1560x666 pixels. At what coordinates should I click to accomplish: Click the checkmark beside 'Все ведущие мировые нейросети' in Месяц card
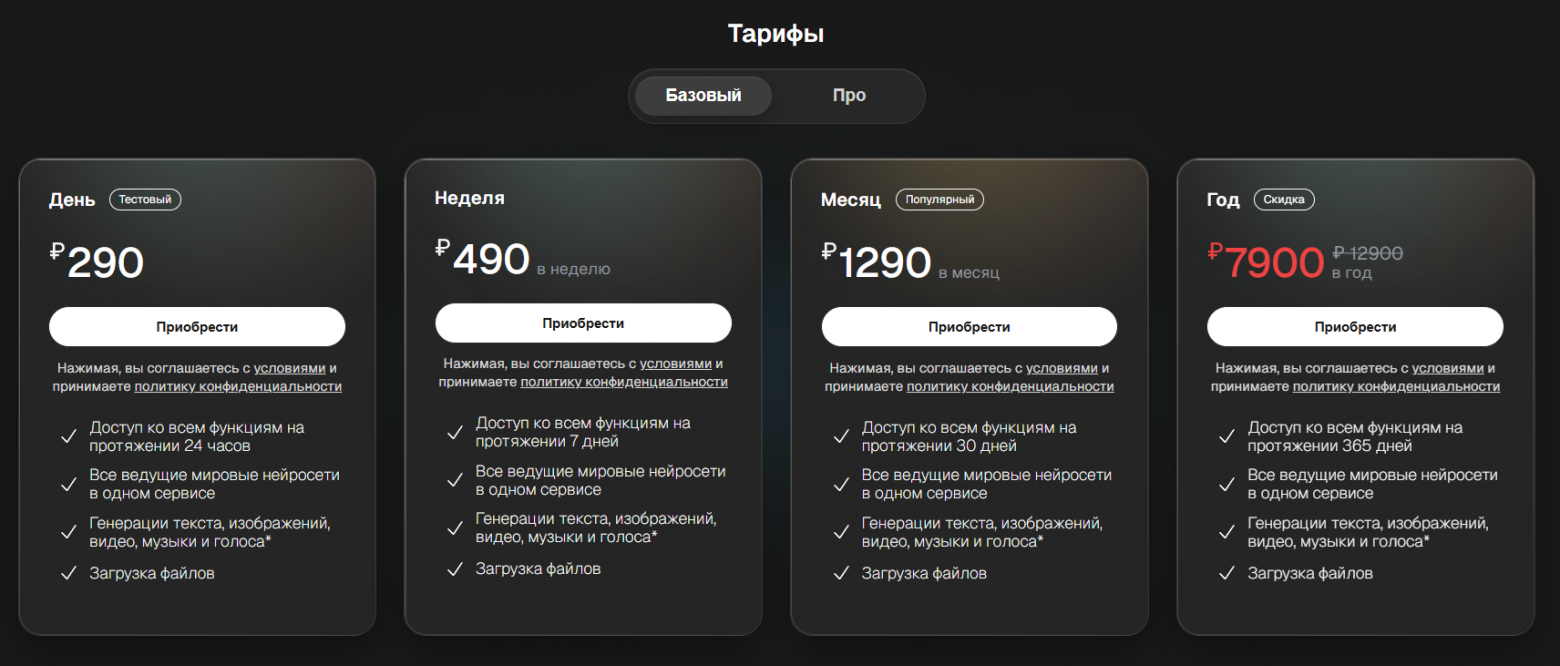point(841,481)
